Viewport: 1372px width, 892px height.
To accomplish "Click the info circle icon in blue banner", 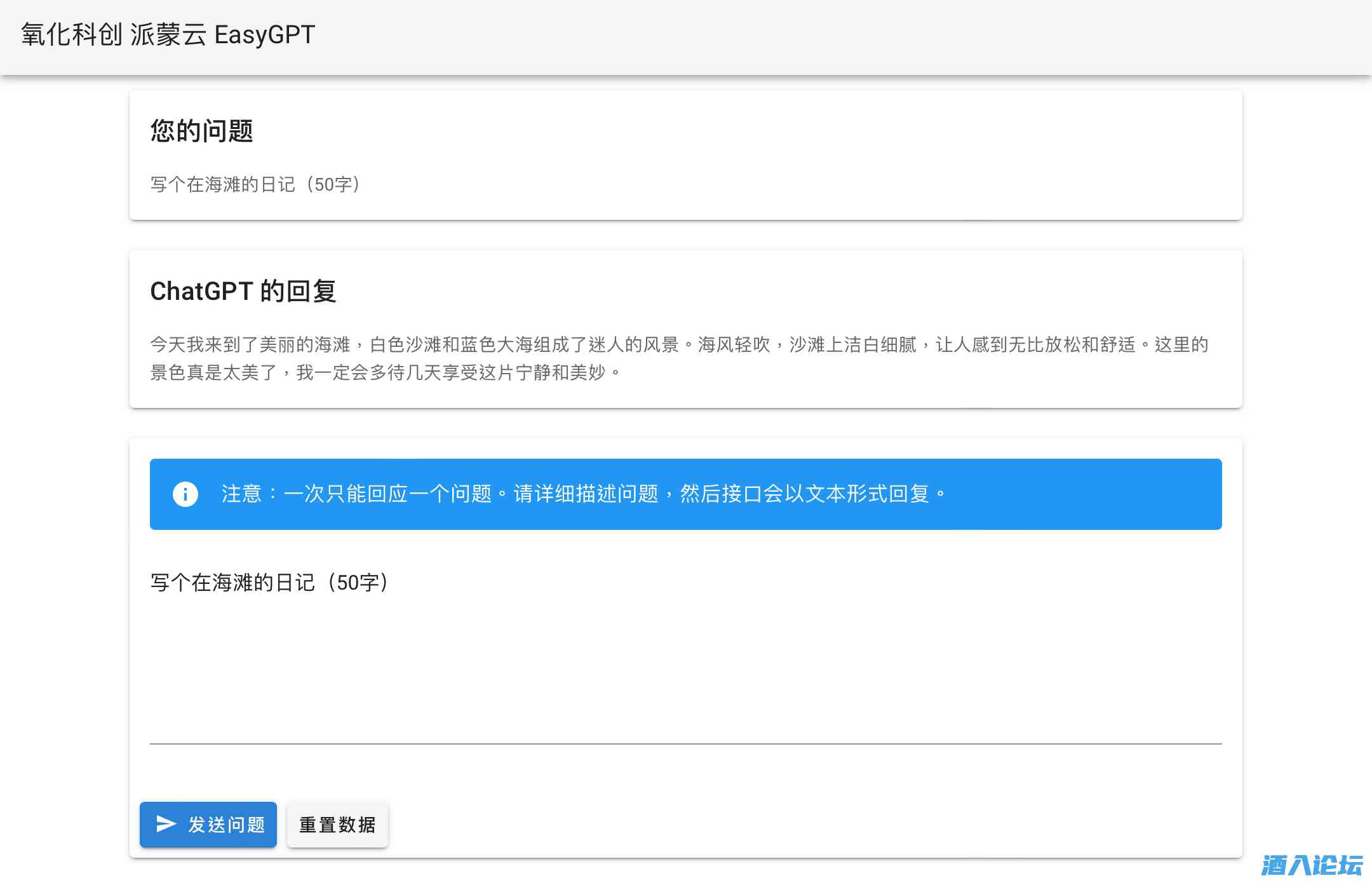I will (x=185, y=494).
